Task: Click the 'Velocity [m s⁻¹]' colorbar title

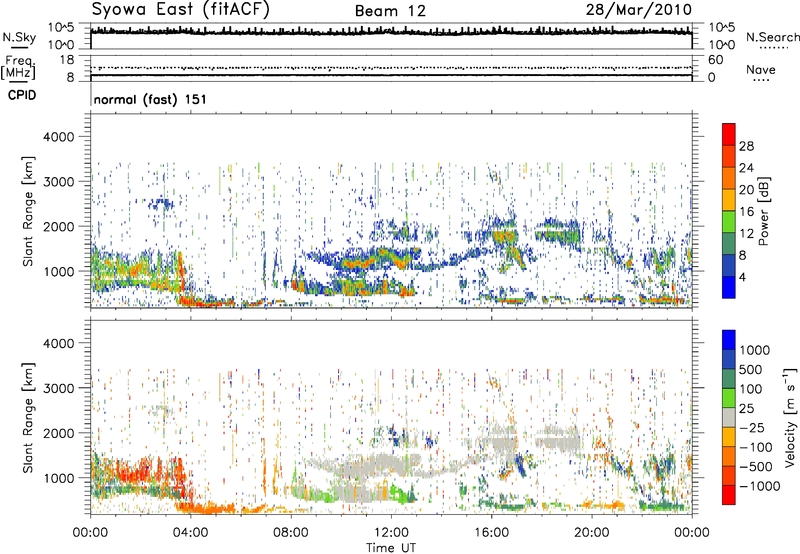Action: 790,417
